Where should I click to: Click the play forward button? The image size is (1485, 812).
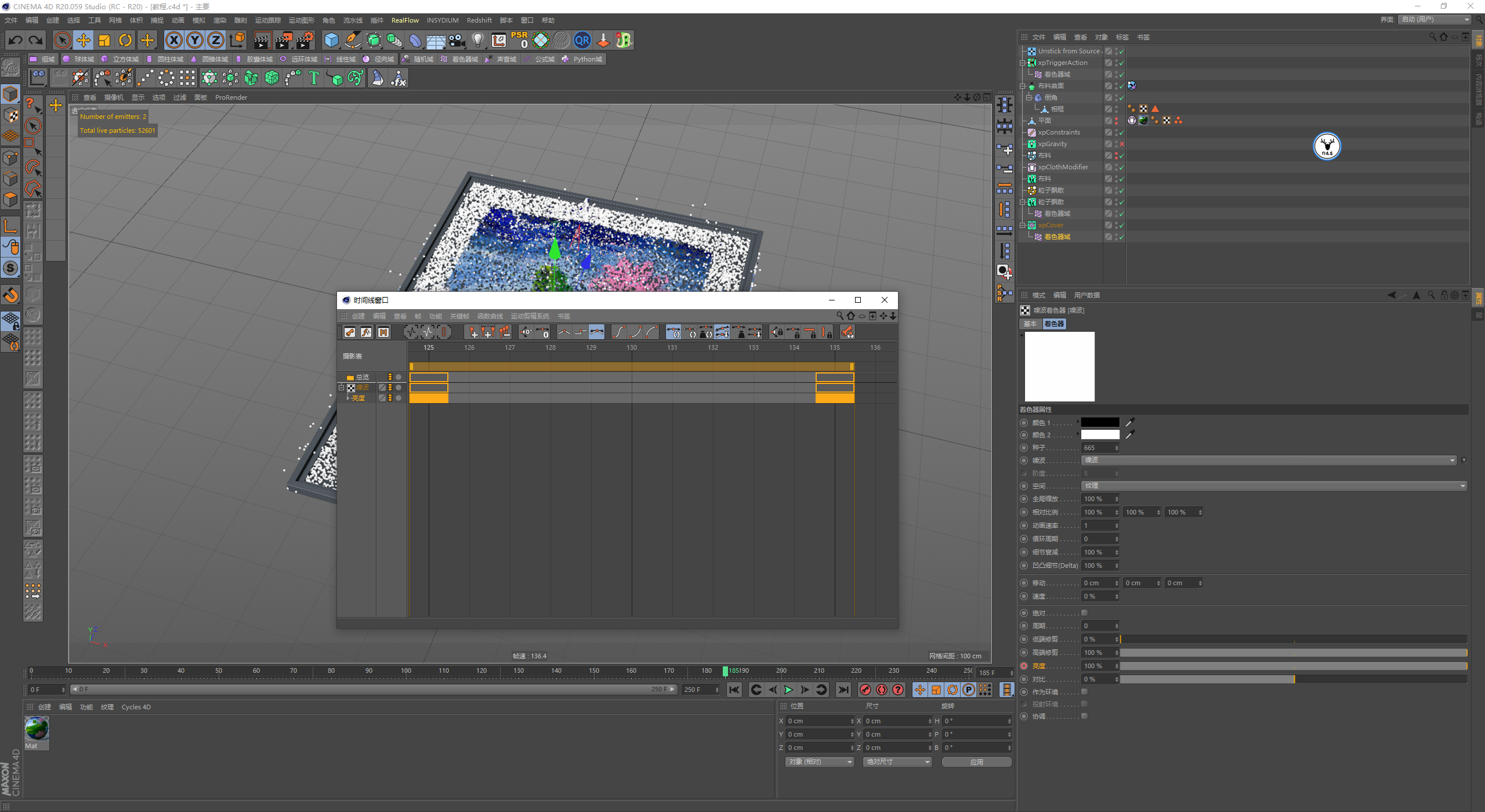click(788, 690)
